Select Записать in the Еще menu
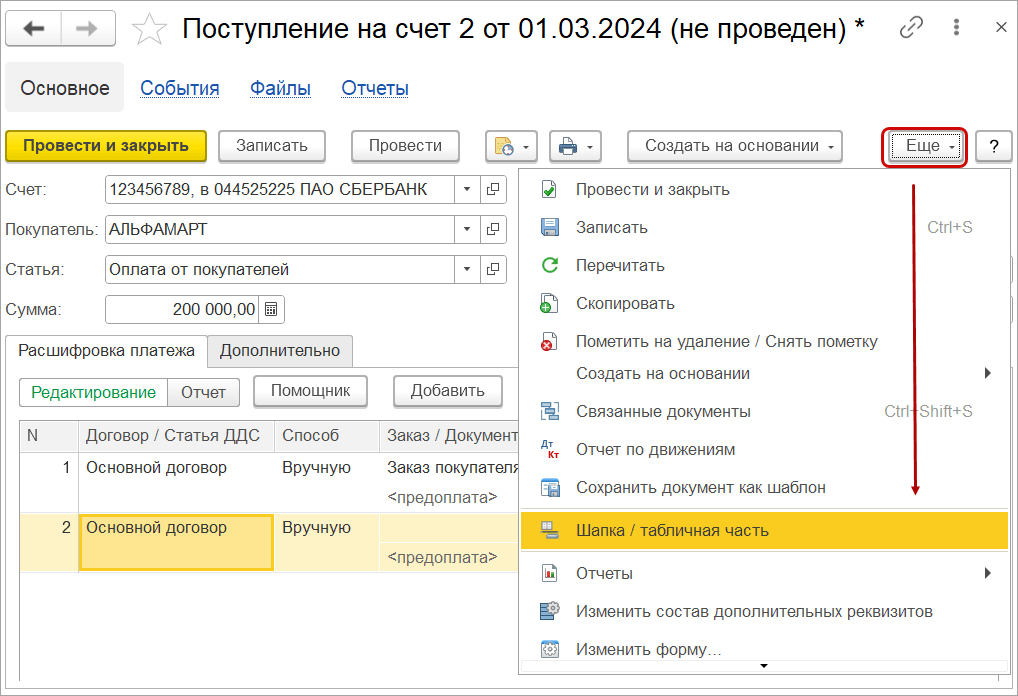This screenshot has width=1018, height=696. pos(764,227)
